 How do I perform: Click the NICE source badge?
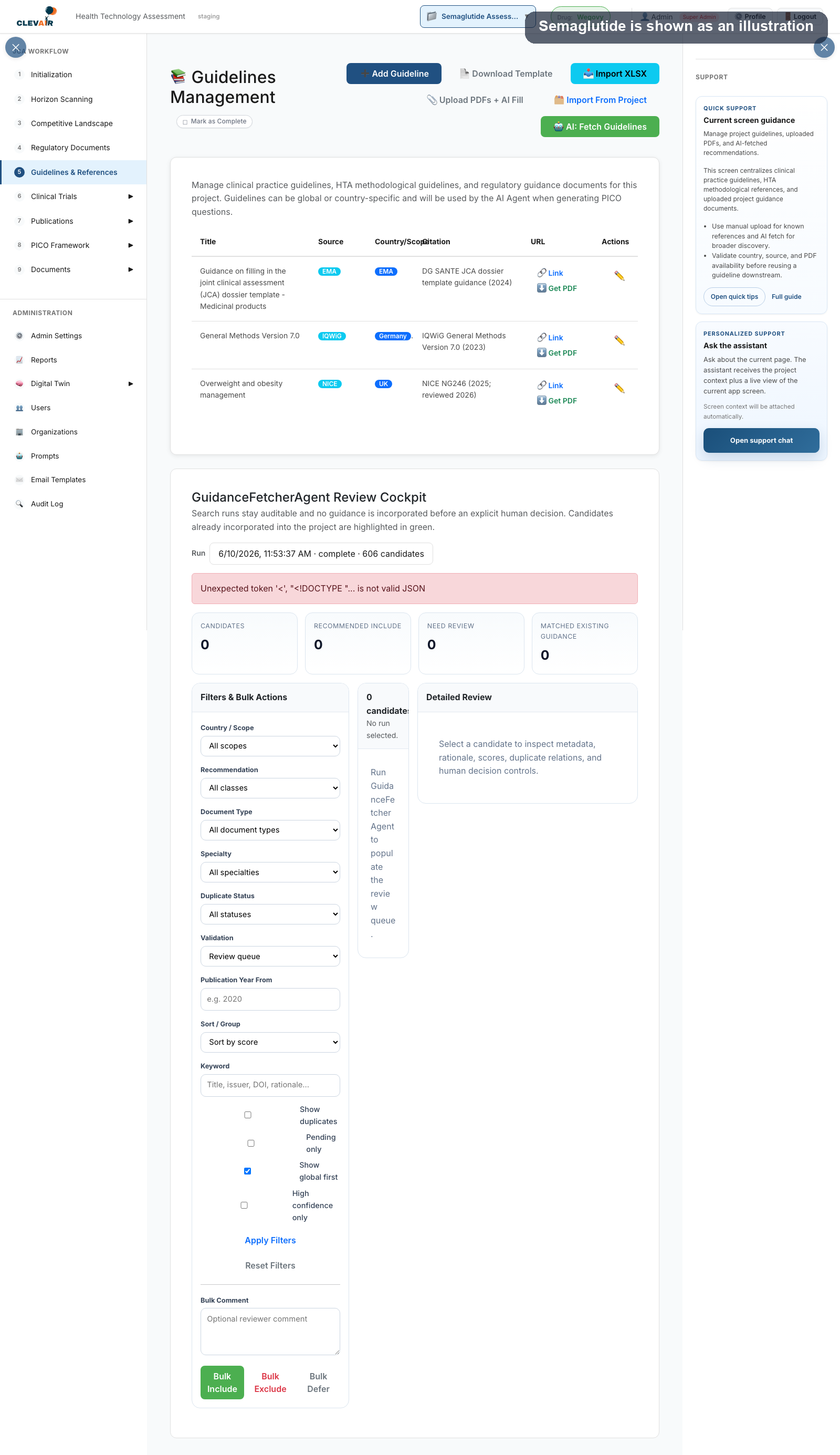(329, 384)
